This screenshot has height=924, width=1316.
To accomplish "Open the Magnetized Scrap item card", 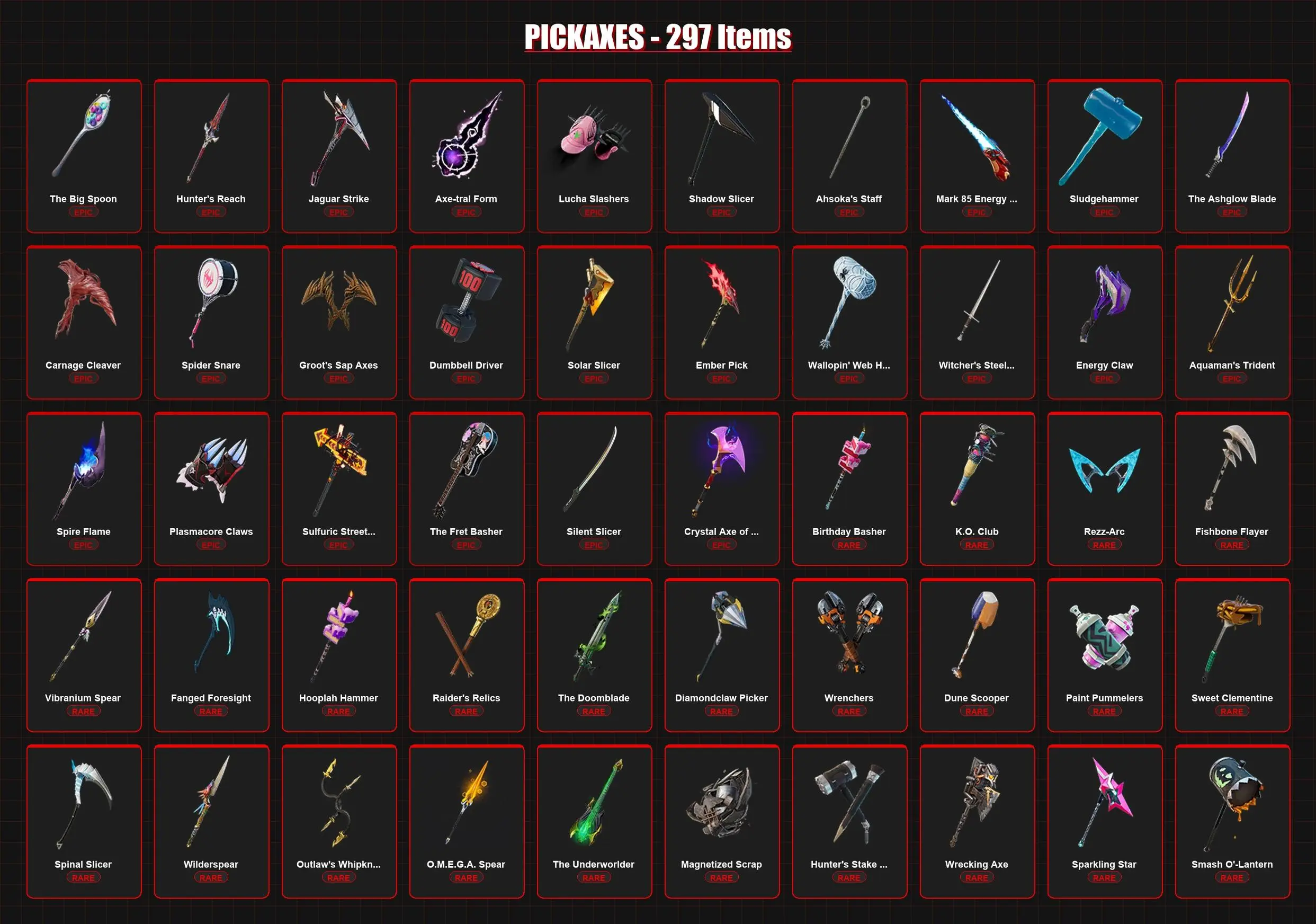I will (x=722, y=821).
